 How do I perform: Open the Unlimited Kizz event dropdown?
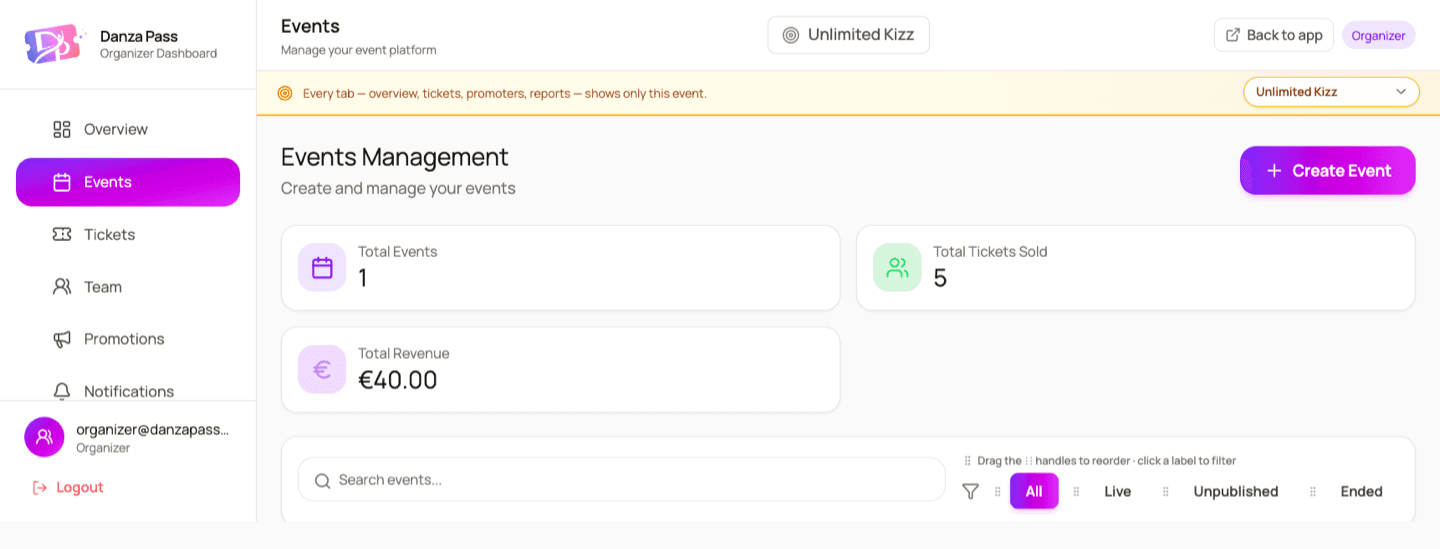coord(1331,92)
